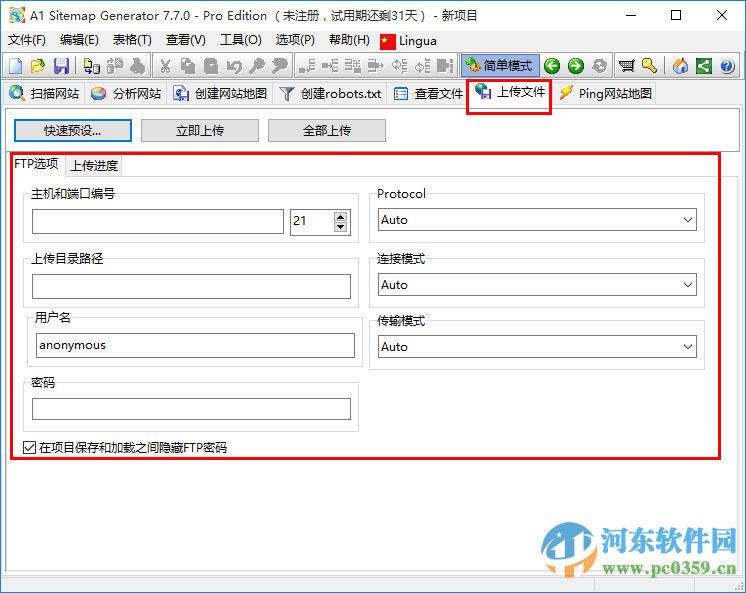Click the import URL list toolbar icon
The height and width of the screenshot is (593, 746).
(91, 66)
